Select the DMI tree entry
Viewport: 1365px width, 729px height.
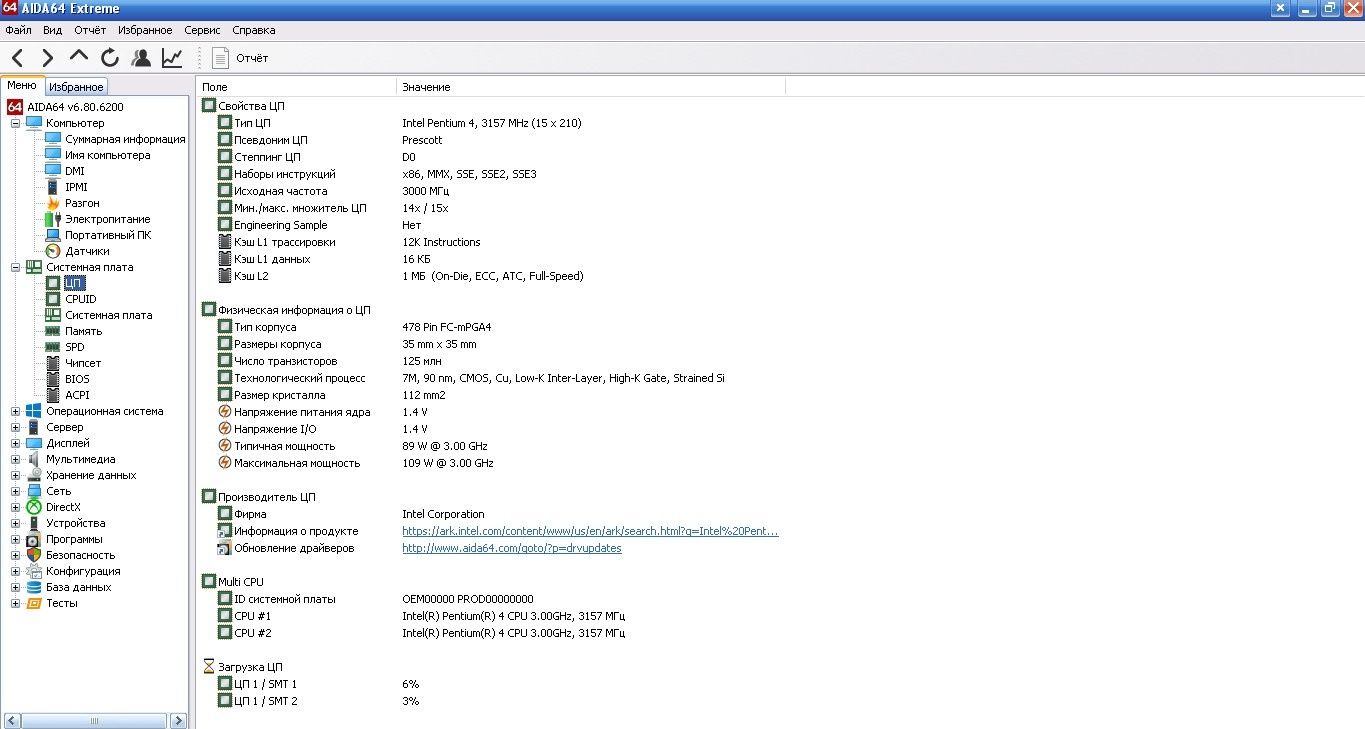(75, 171)
